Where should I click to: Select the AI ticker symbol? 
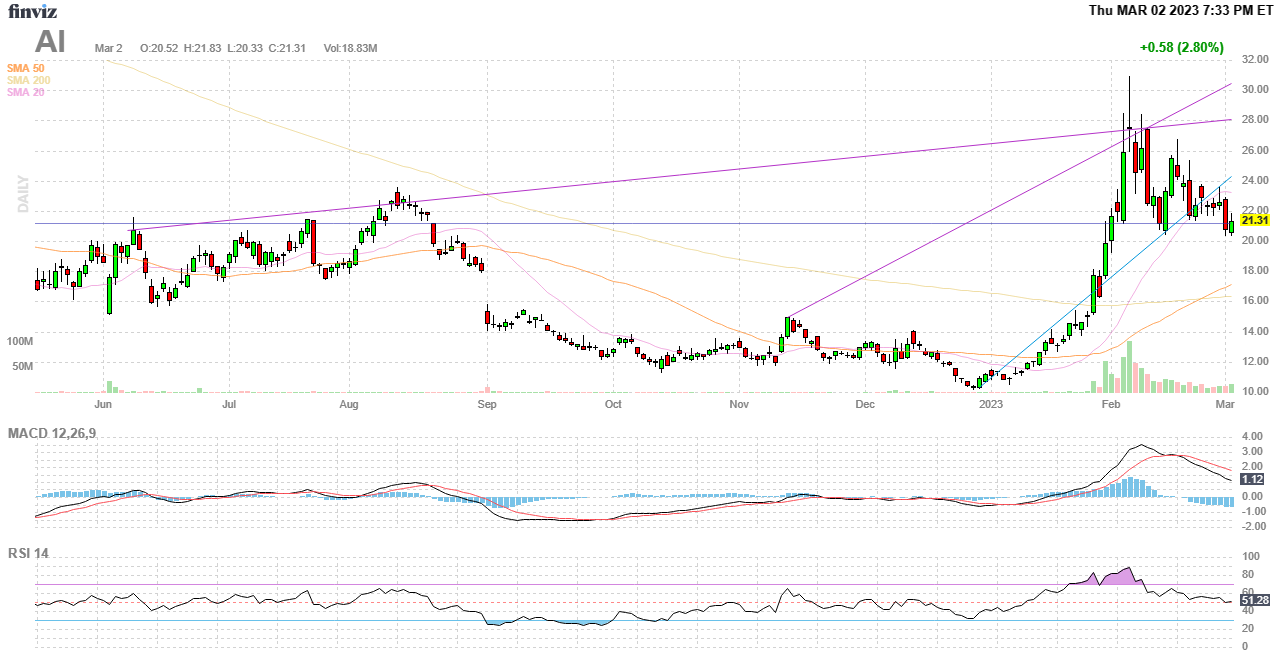[50, 41]
